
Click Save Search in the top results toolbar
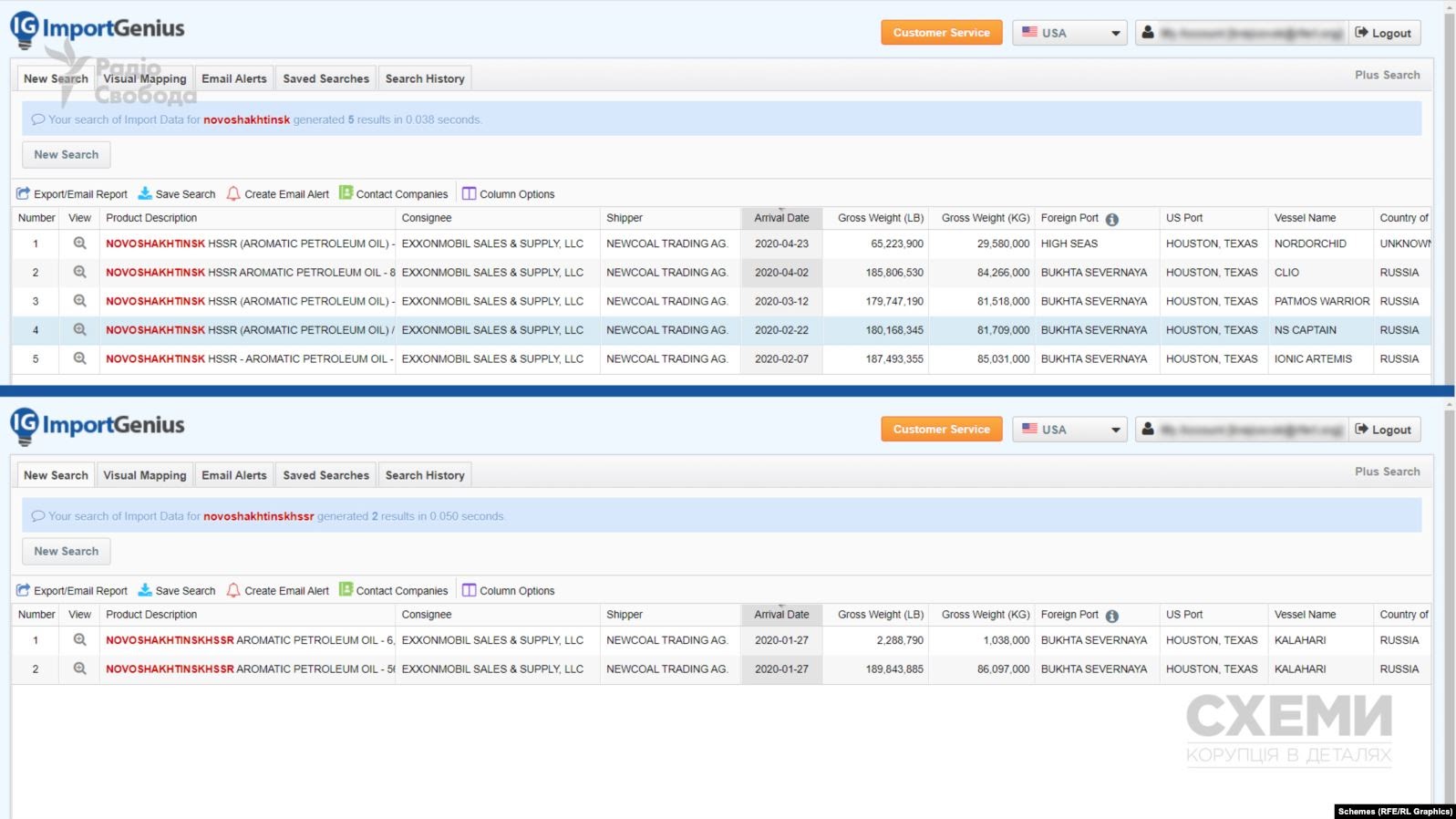[x=177, y=194]
